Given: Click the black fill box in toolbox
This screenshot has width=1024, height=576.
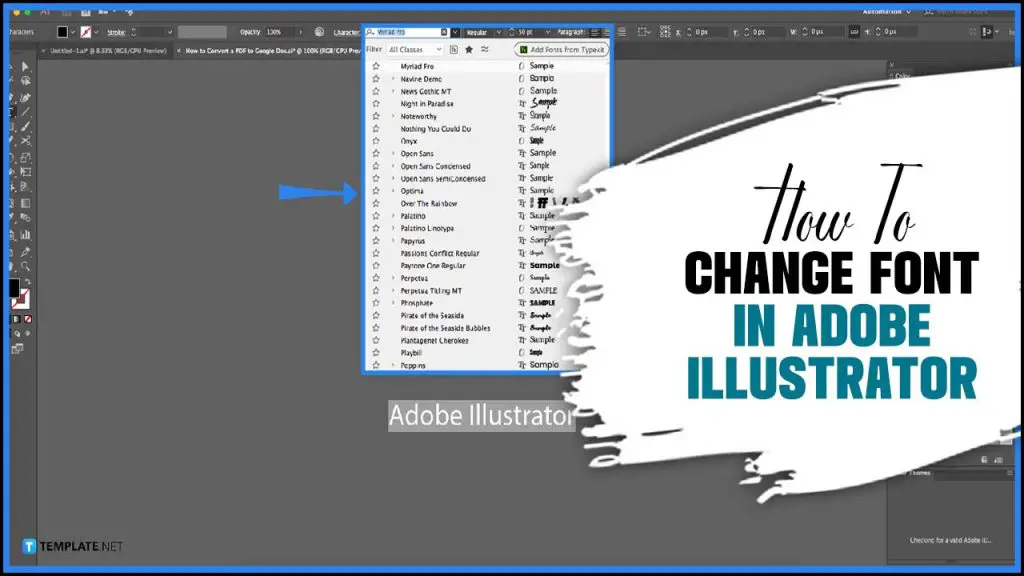Looking at the screenshot, I should pos(14,287).
